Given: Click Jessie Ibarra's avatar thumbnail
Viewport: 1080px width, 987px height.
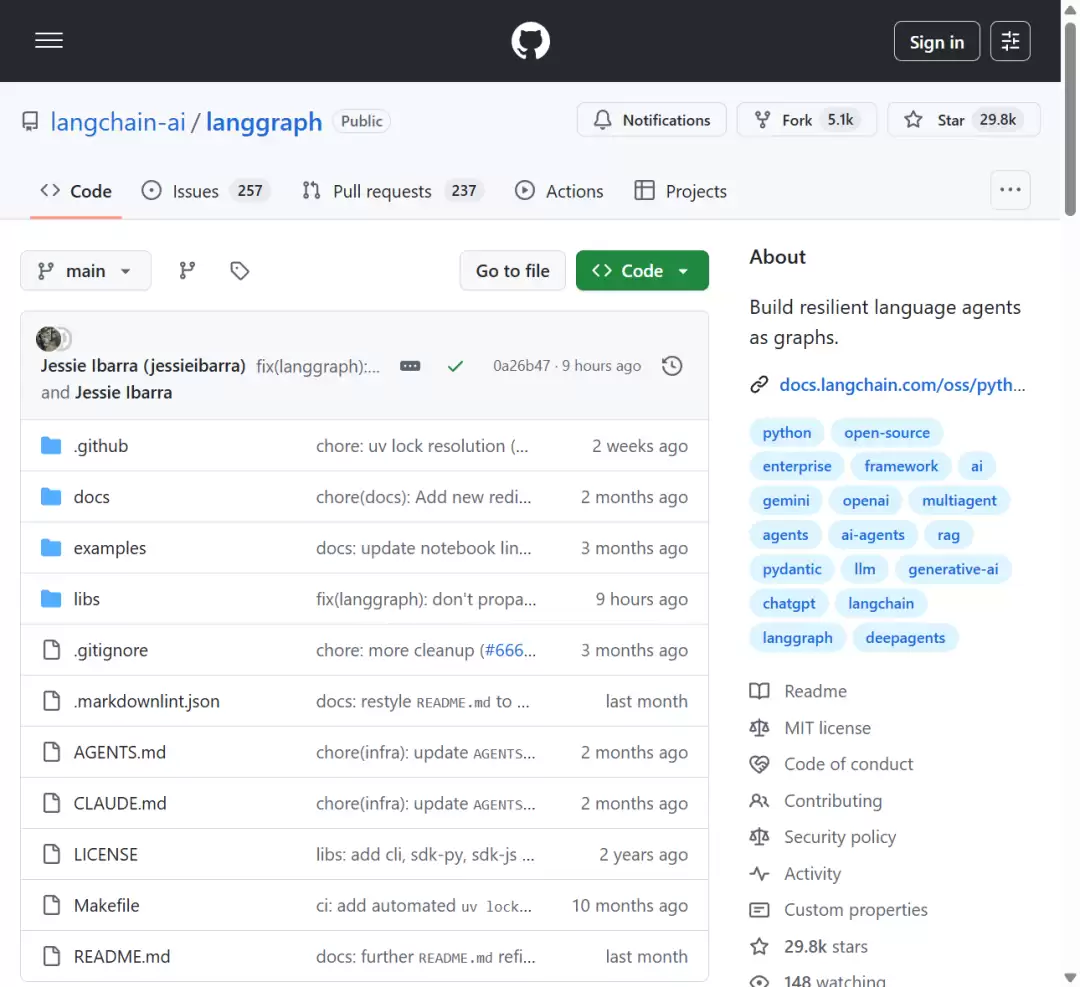Looking at the screenshot, I should [48, 338].
